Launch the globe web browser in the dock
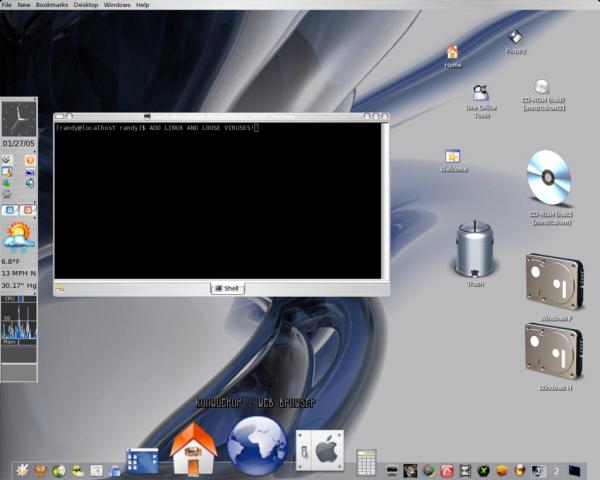This screenshot has height=480, width=600. click(257, 446)
